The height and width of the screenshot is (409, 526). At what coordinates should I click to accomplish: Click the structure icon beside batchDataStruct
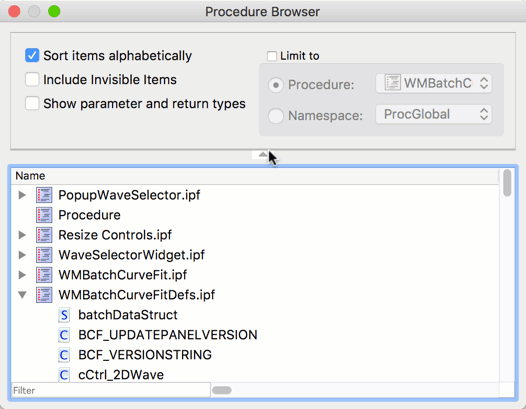[x=64, y=315]
